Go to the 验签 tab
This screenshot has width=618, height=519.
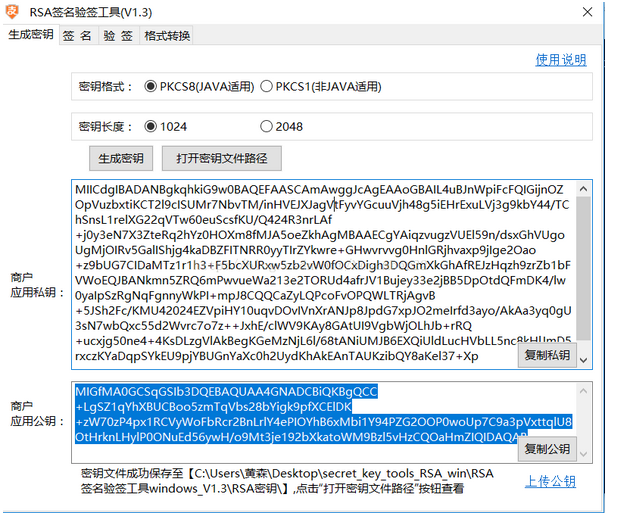tap(118, 35)
